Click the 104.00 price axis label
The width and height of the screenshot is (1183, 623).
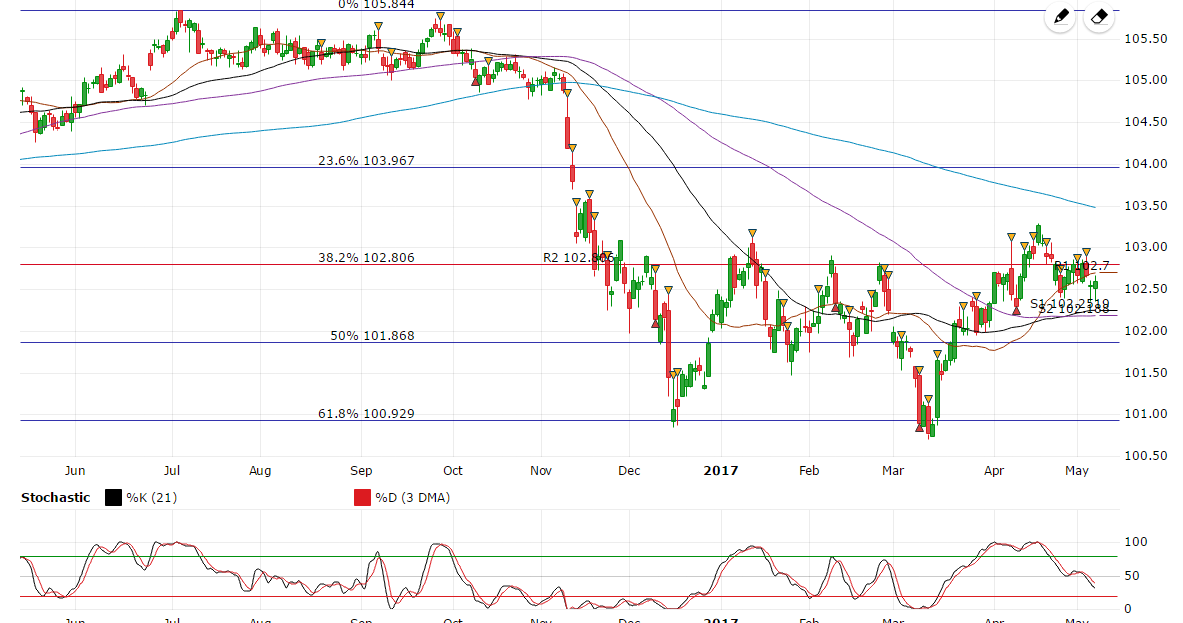[x=1145, y=164]
